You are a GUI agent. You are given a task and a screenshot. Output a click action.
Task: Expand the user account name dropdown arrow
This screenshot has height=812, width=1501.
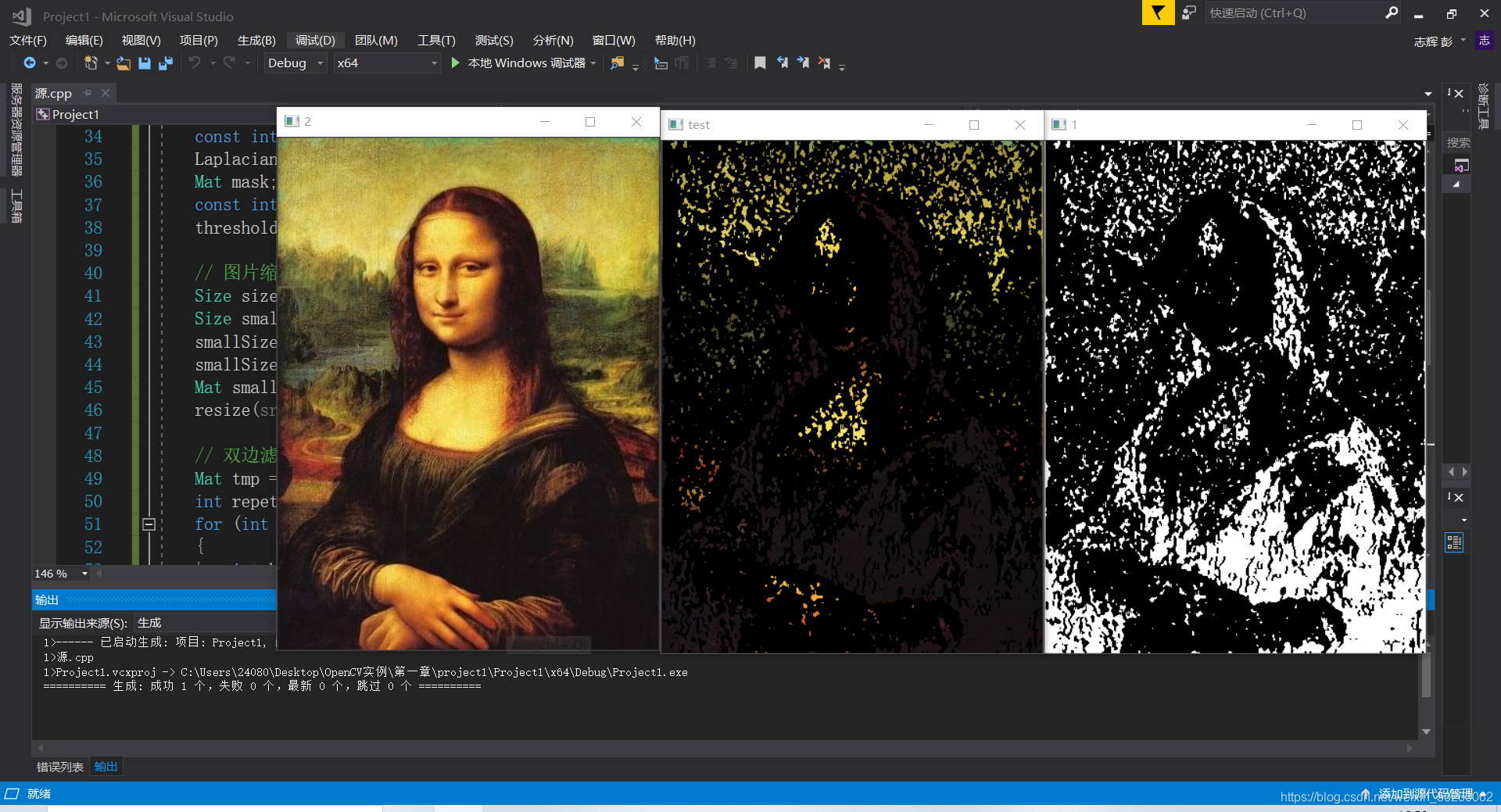1463,40
